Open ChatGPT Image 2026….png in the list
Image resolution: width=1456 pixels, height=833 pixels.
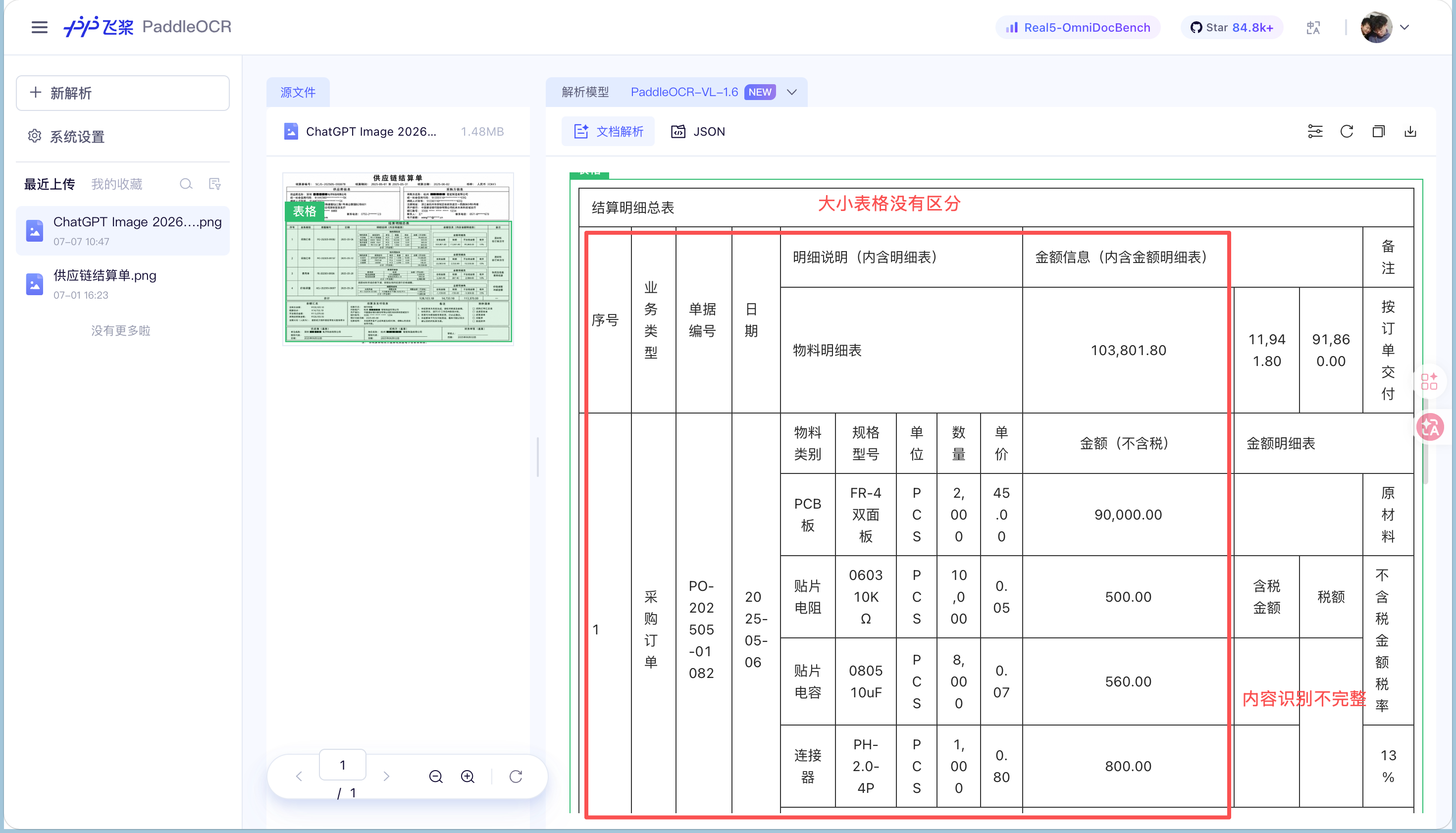click(123, 231)
